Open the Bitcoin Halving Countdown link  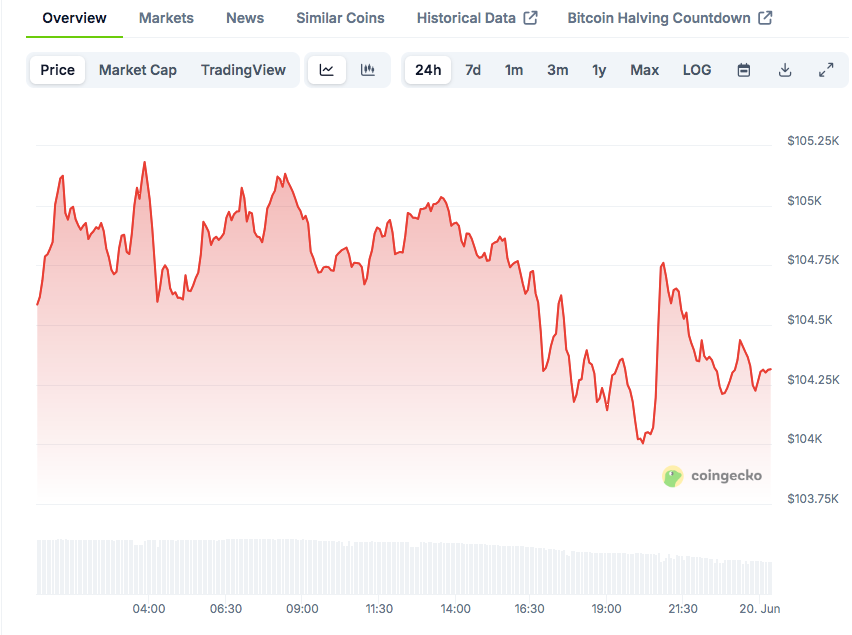coord(658,18)
